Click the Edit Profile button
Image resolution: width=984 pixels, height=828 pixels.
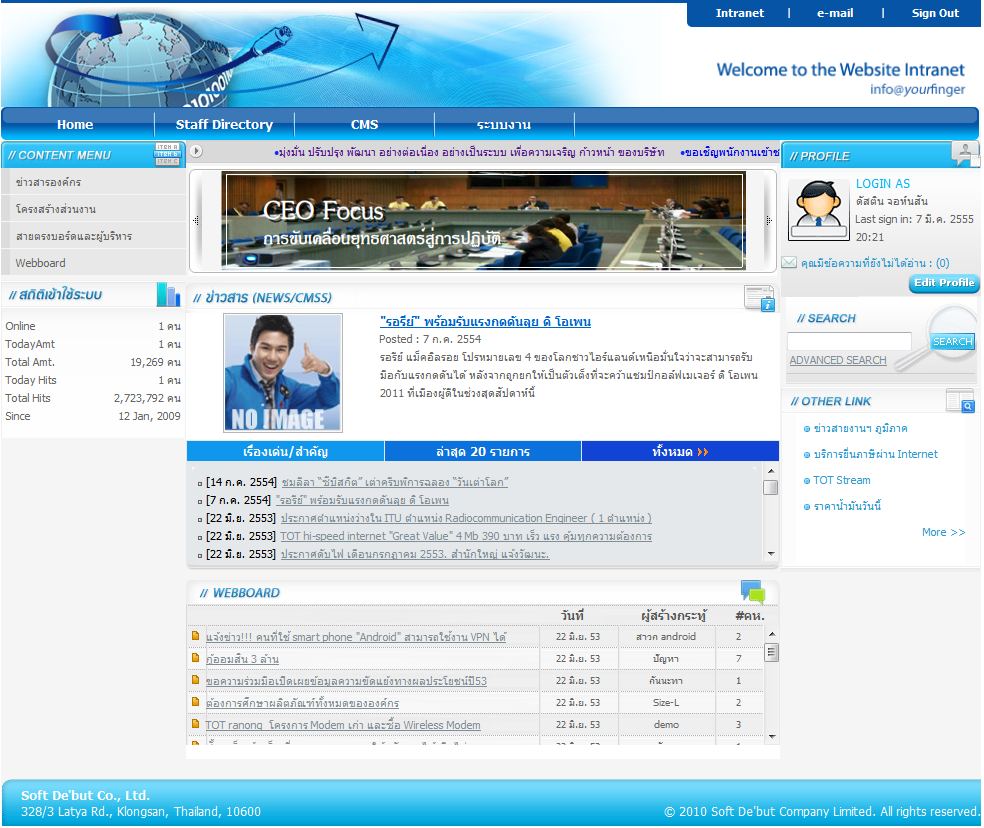[944, 283]
